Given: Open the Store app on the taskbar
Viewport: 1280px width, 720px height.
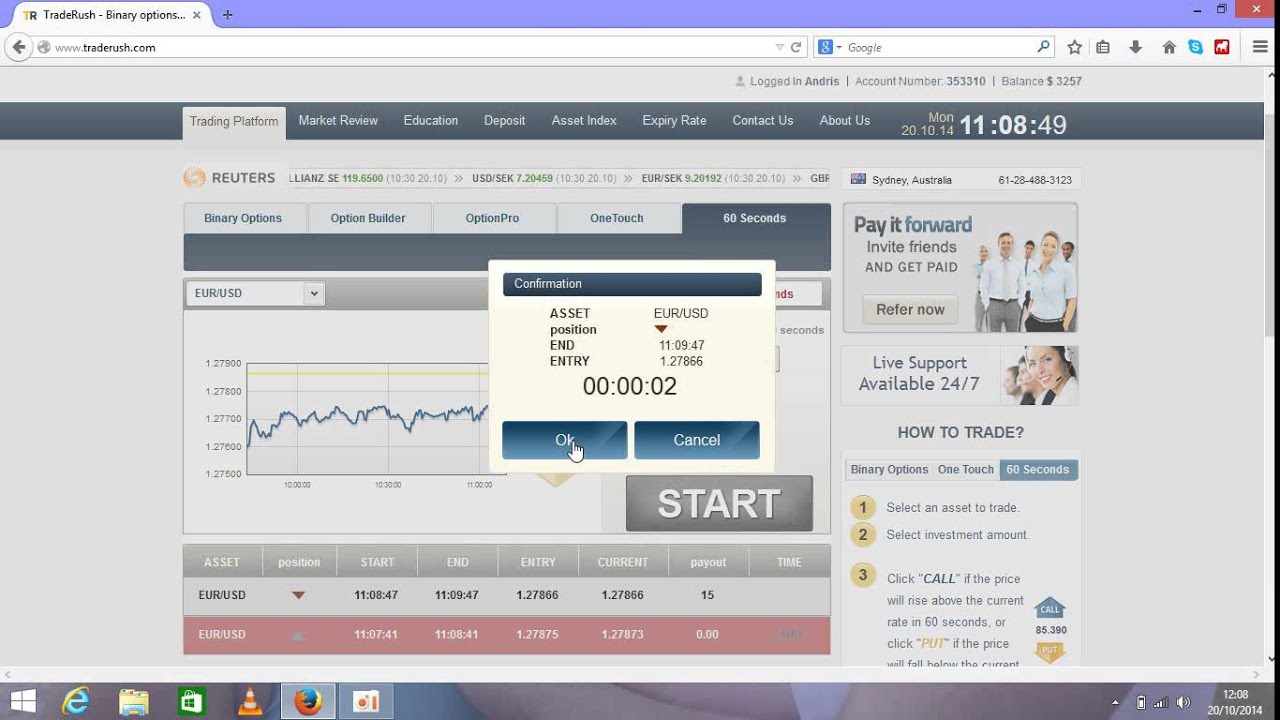Looking at the screenshot, I should click(x=191, y=702).
